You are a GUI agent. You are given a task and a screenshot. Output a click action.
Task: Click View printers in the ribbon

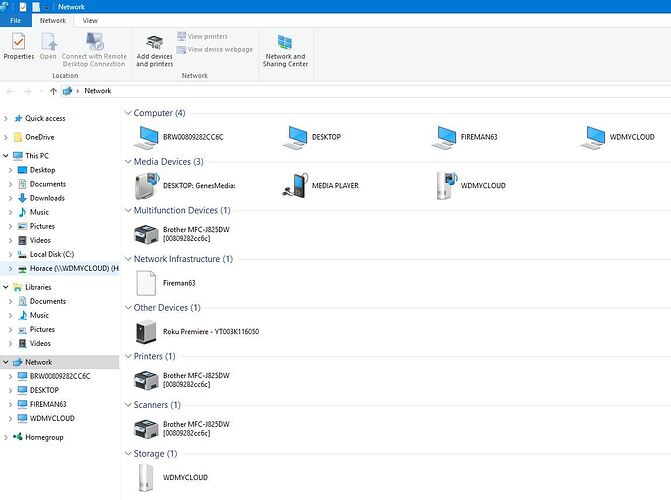(x=202, y=36)
